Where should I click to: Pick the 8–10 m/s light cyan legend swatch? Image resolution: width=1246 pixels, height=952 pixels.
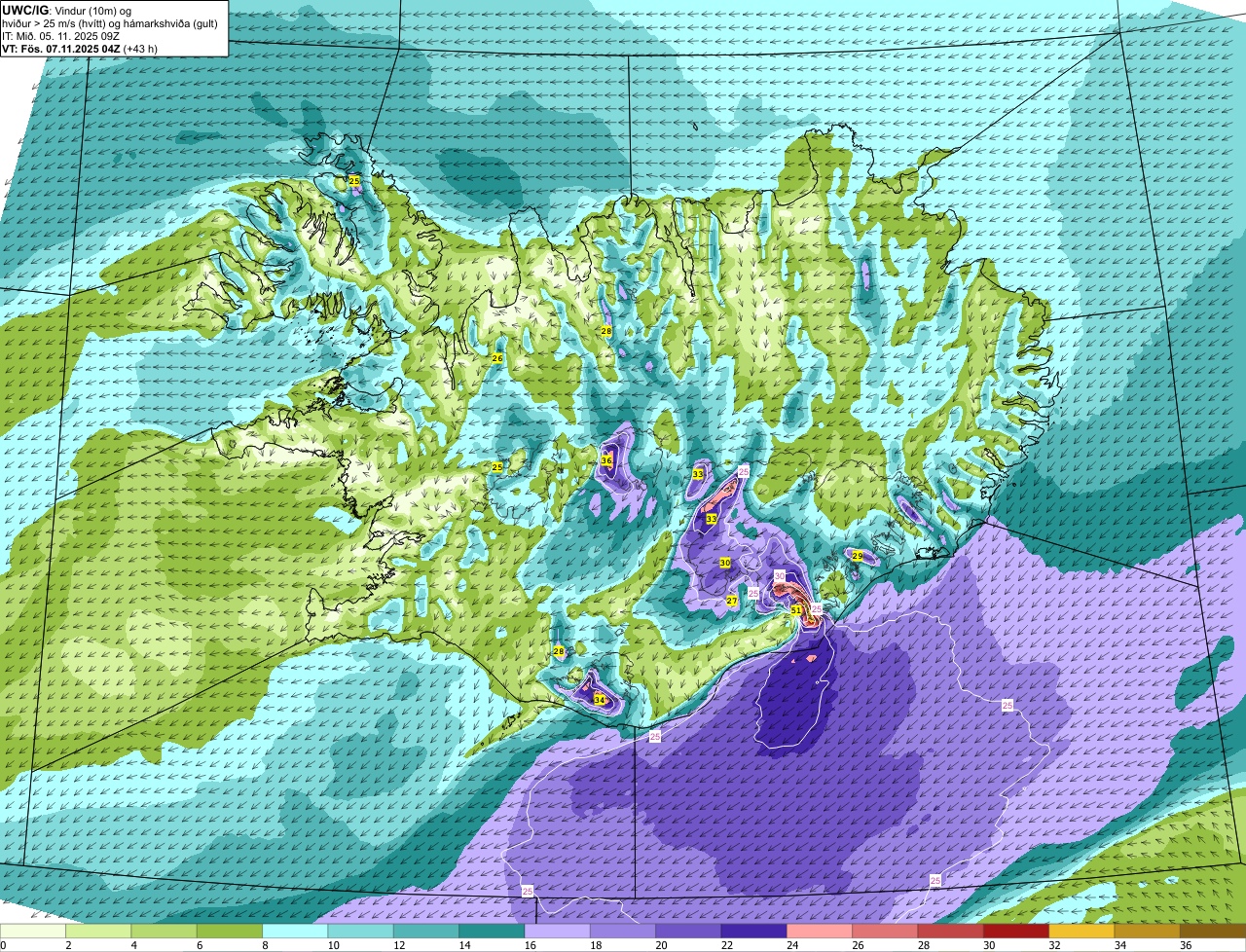[295, 932]
